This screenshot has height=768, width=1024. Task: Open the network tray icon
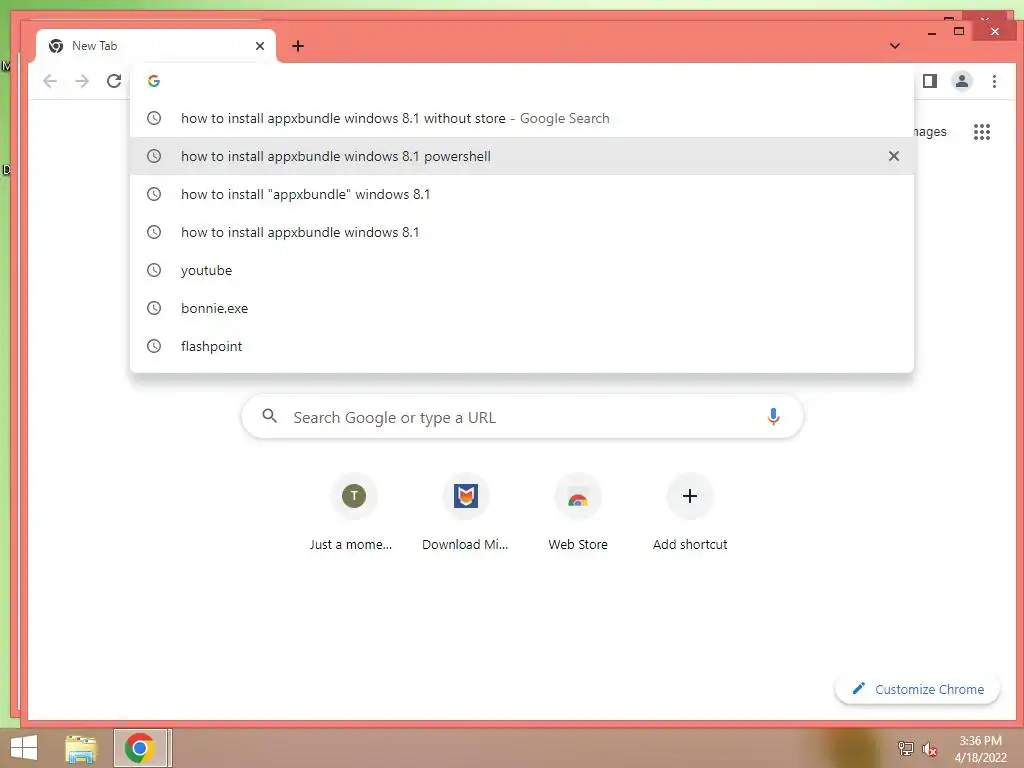(905, 748)
